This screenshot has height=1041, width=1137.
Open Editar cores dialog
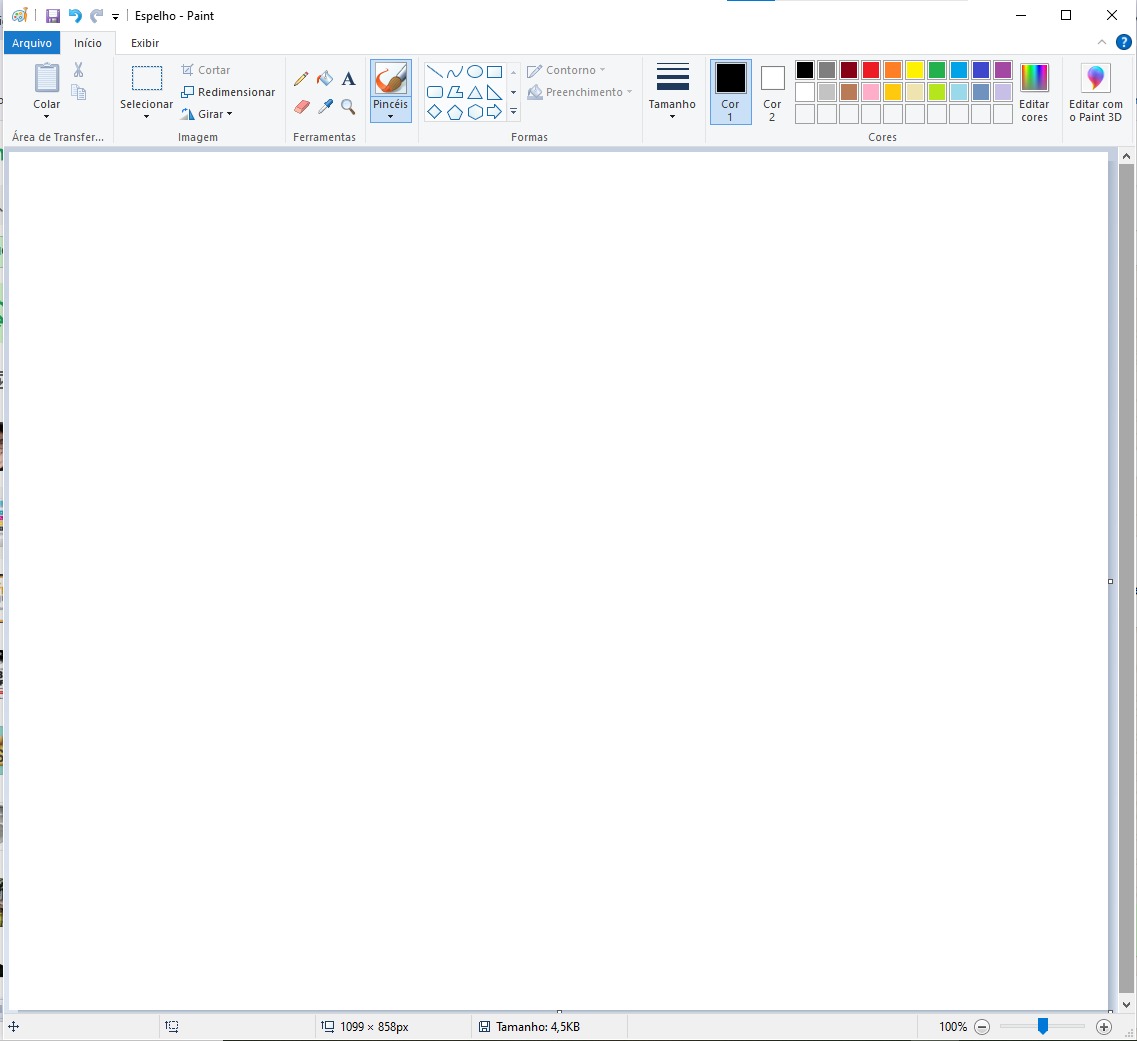pyautogui.click(x=1034, y=91)
